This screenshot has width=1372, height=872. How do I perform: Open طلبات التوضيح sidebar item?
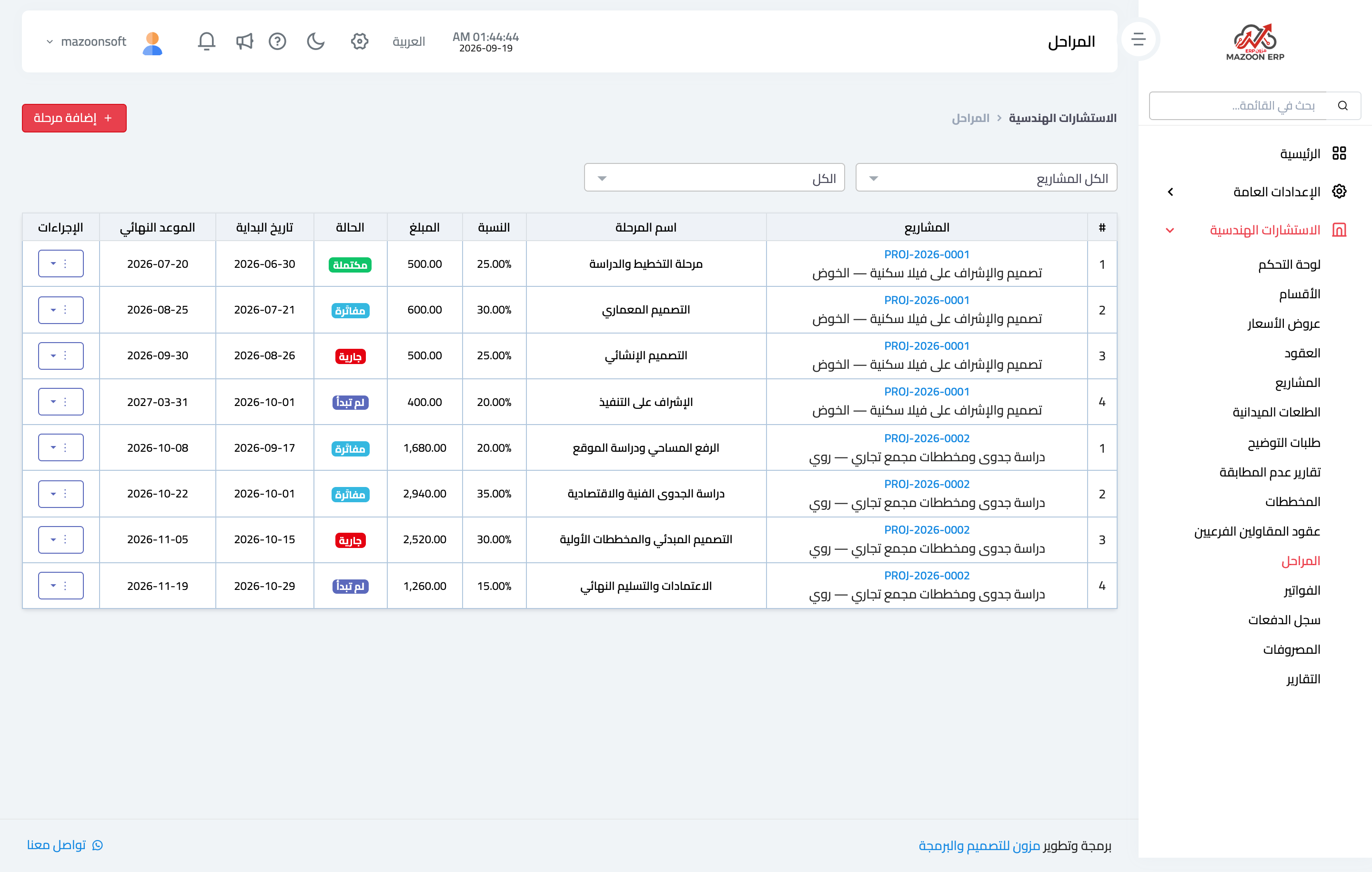[x=1284, y=442]
